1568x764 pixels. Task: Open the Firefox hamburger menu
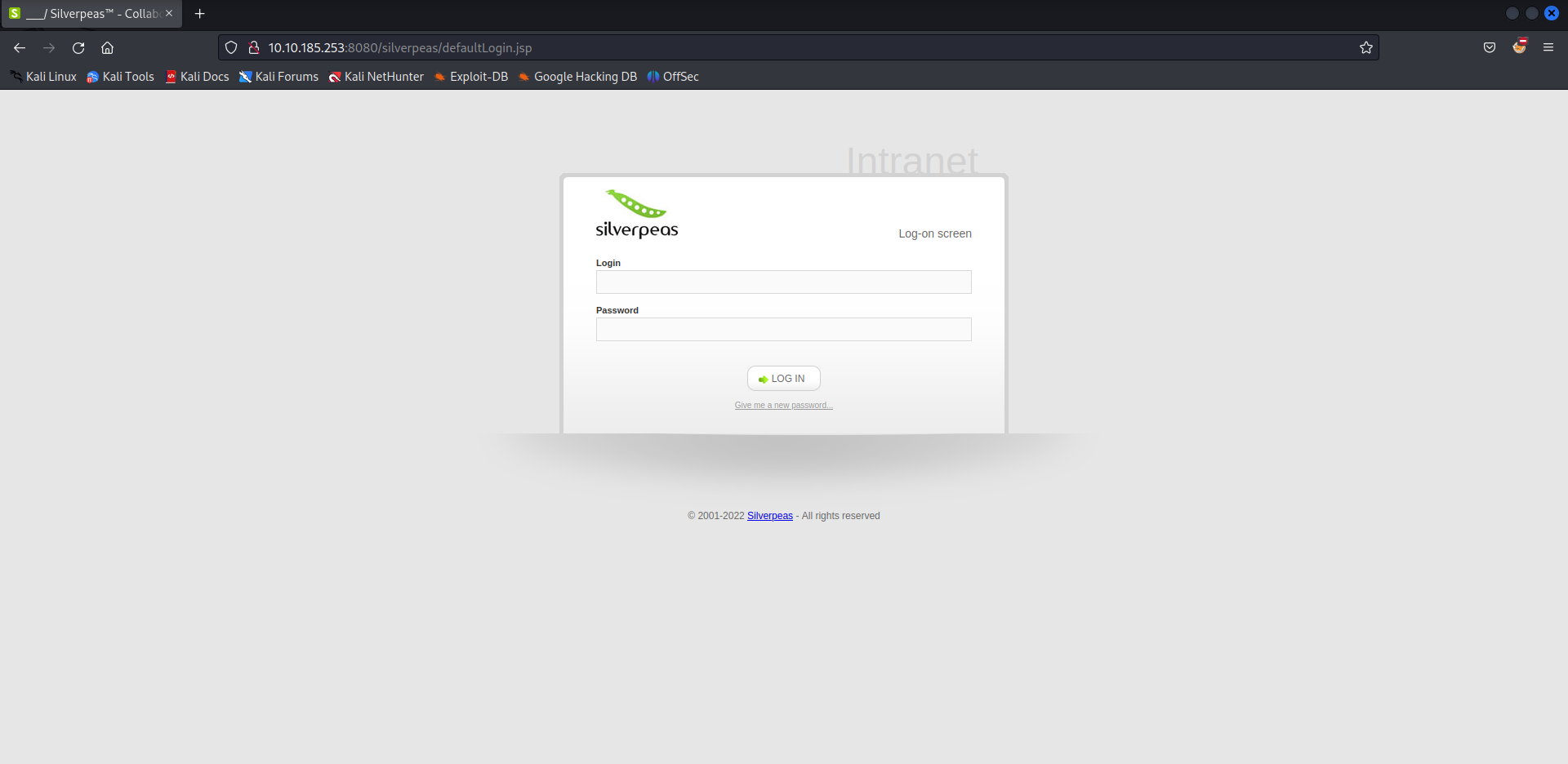[1548, 48]
